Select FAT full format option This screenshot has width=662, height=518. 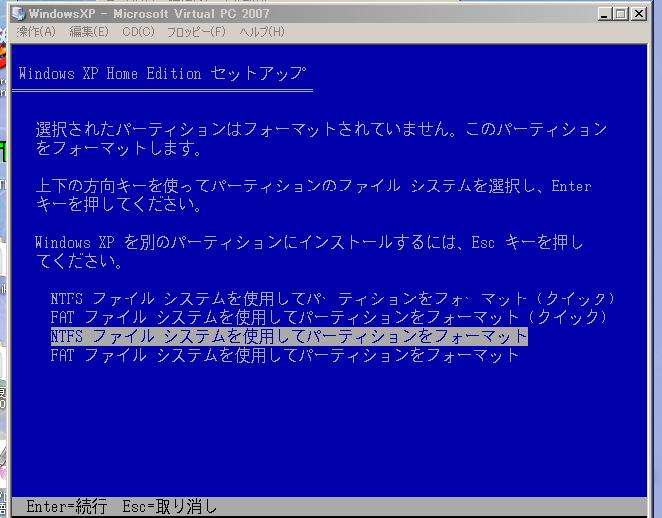(285, 355)
